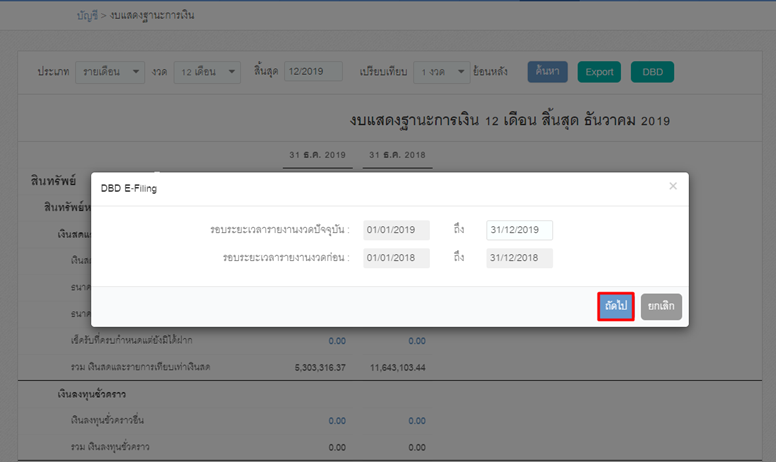This screenshot has height=462, width=776.
Task: Click the report title งบแสดงฐานะการเงิน 12 เดือน
Action: point(510,121)
